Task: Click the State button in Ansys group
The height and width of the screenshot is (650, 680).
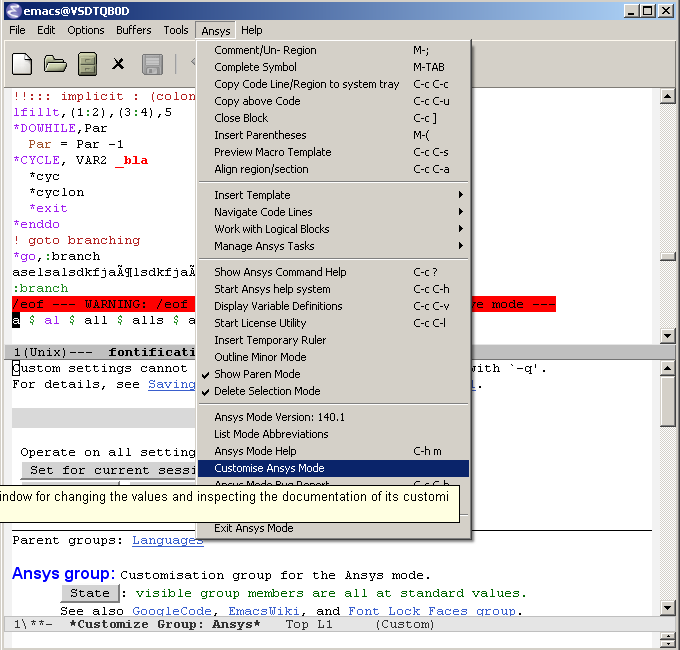Action: (x=90, y=593)
